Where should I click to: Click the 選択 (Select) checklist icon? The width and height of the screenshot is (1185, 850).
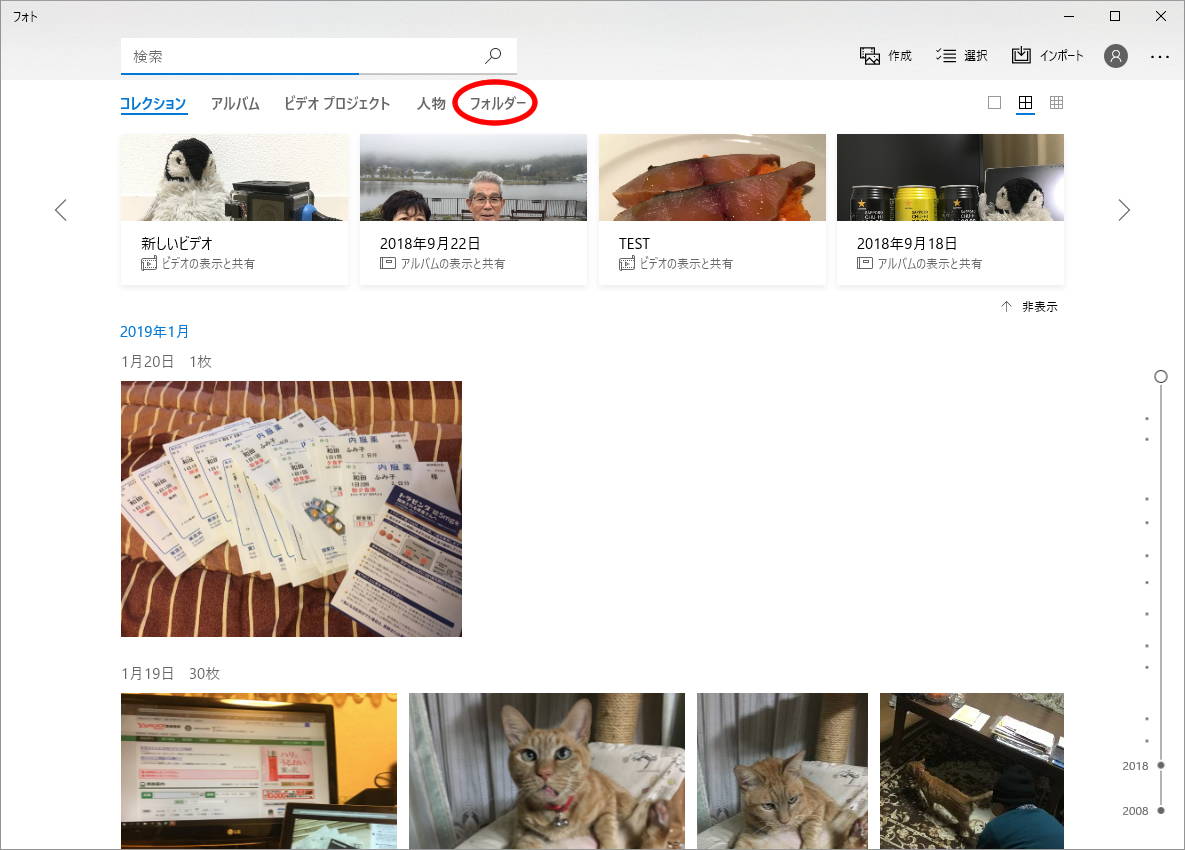pos(945,56)
